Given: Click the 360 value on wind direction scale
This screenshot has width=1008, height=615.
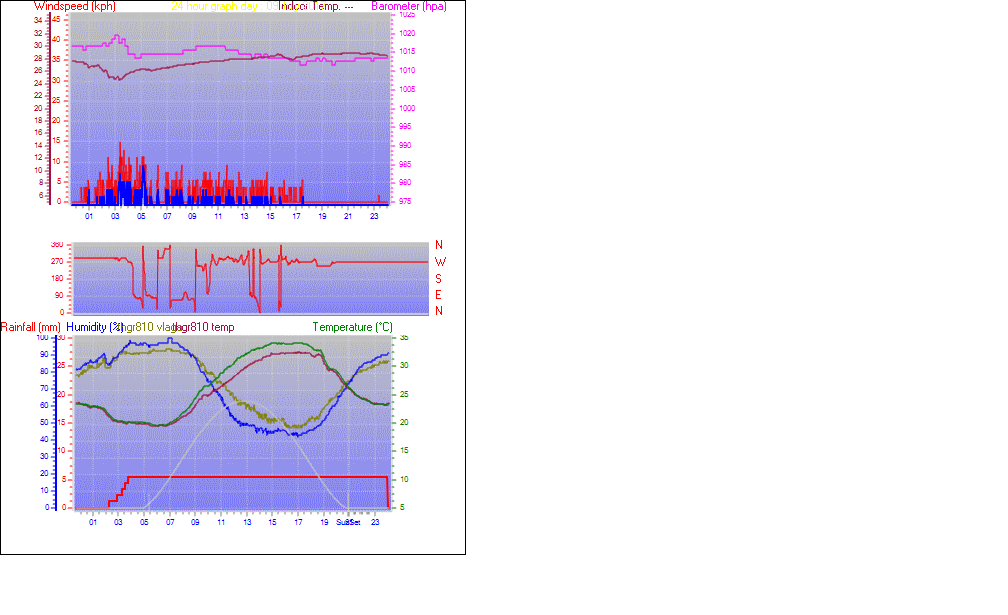Looking at the screenshot, I should pyautogui.click(x=56, y=245).
